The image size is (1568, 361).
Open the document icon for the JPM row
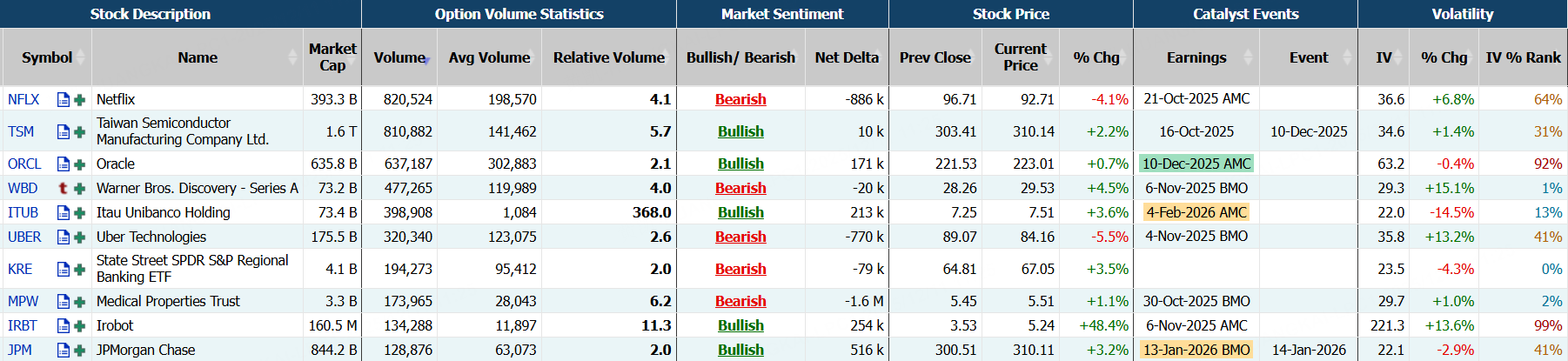pyautogui.click(x=63, y=351)
